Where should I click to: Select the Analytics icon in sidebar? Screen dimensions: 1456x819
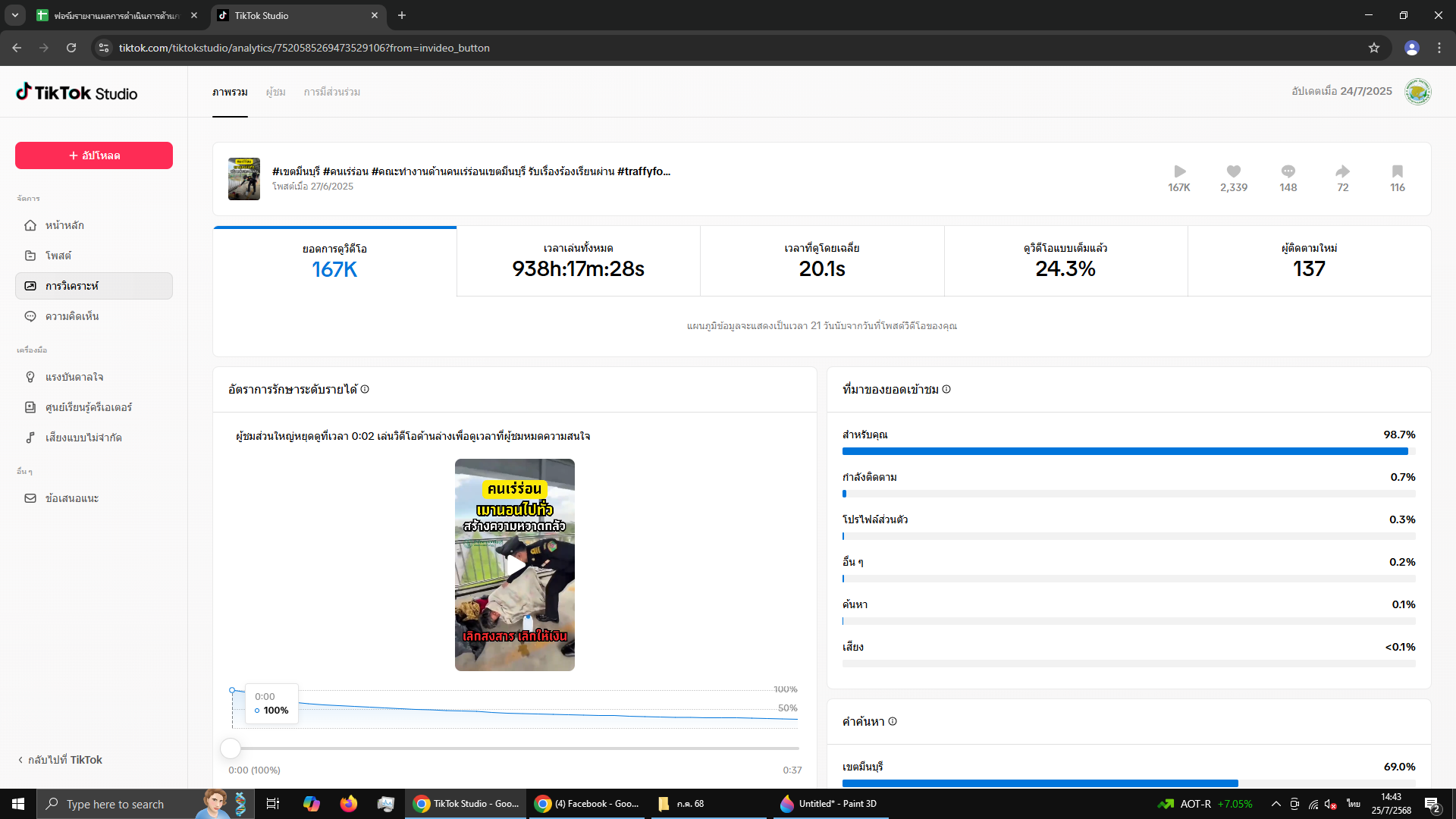30,286
